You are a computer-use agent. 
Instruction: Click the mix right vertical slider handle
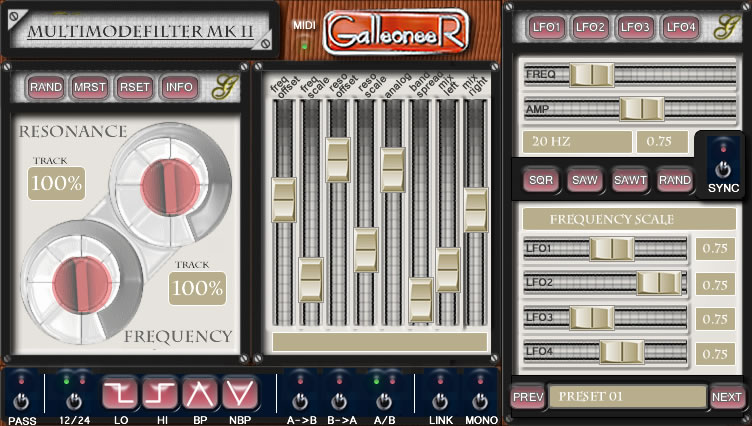[x=476, y=210]
